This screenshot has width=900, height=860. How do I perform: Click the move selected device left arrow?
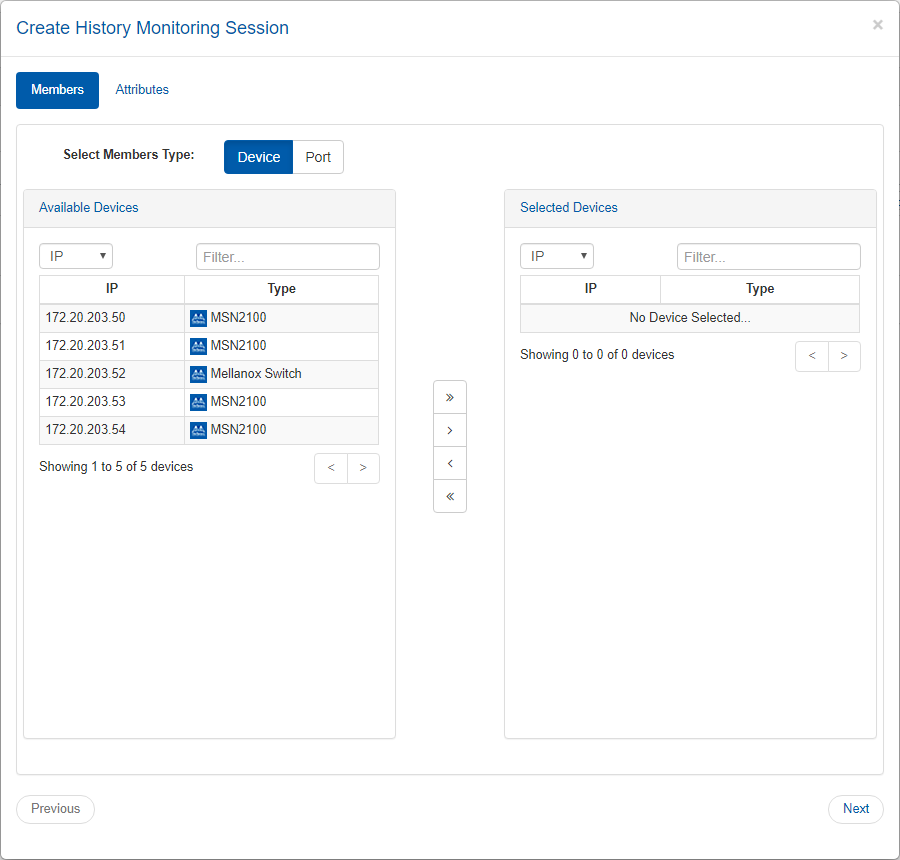coord(450,463)
